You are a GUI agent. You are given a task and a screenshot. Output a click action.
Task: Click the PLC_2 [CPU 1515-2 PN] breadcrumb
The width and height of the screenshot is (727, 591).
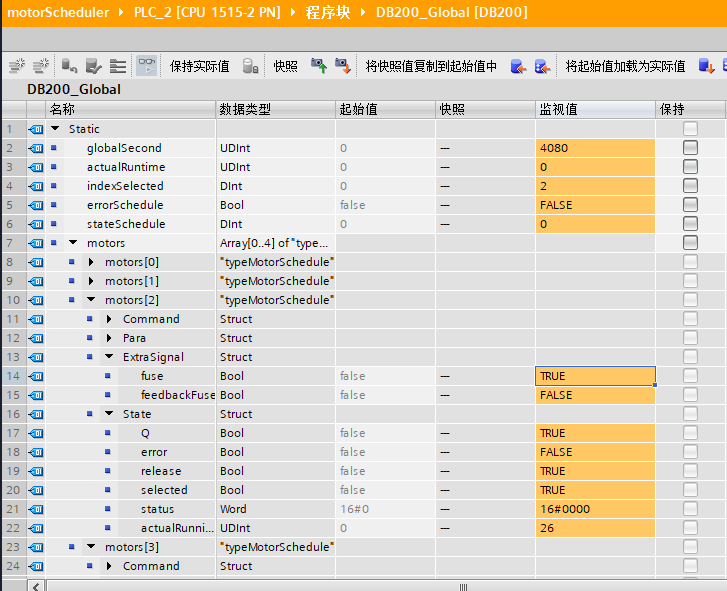point(207,13)
